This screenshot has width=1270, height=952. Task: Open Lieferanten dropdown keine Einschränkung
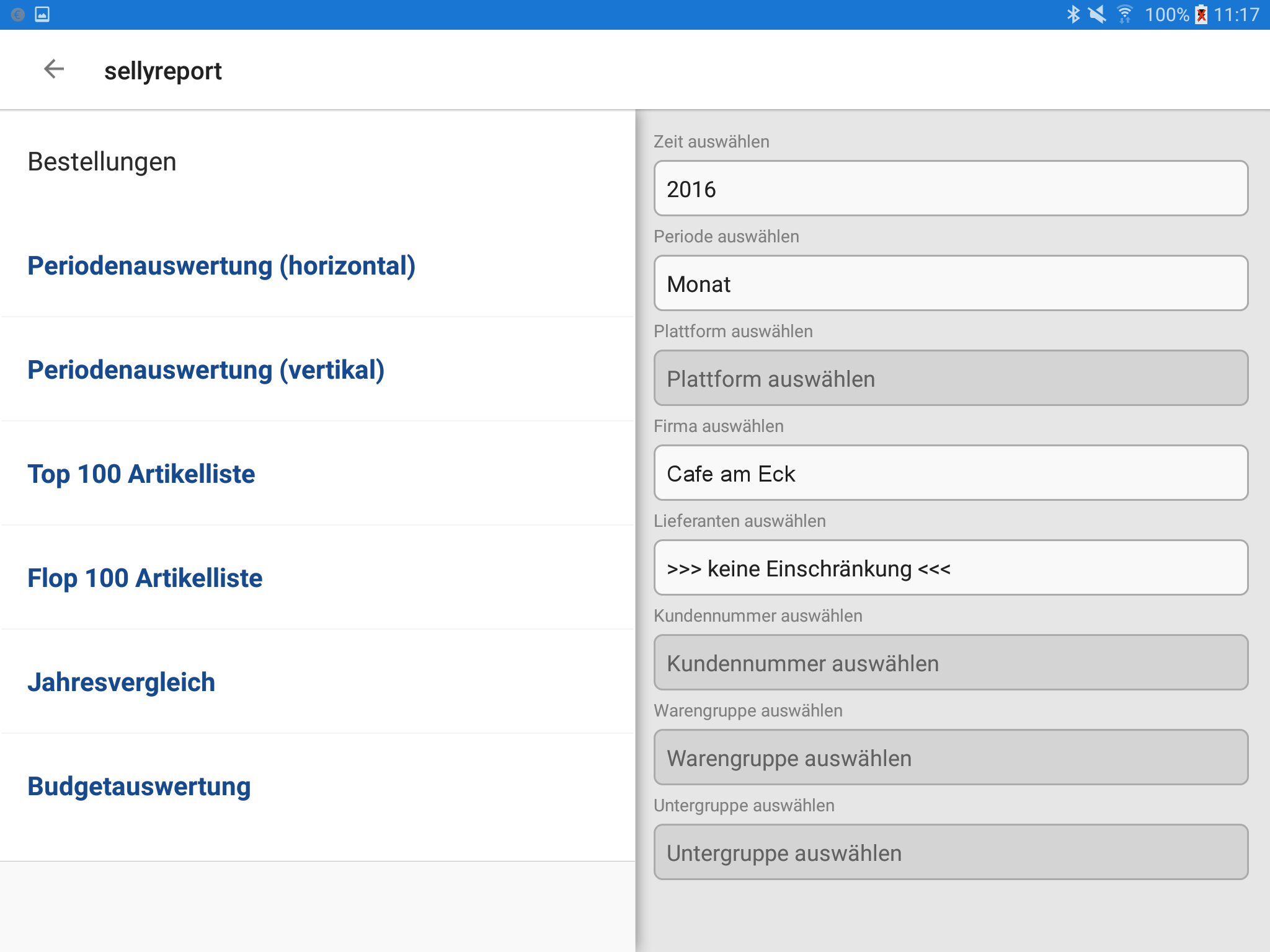pos(951,568)
